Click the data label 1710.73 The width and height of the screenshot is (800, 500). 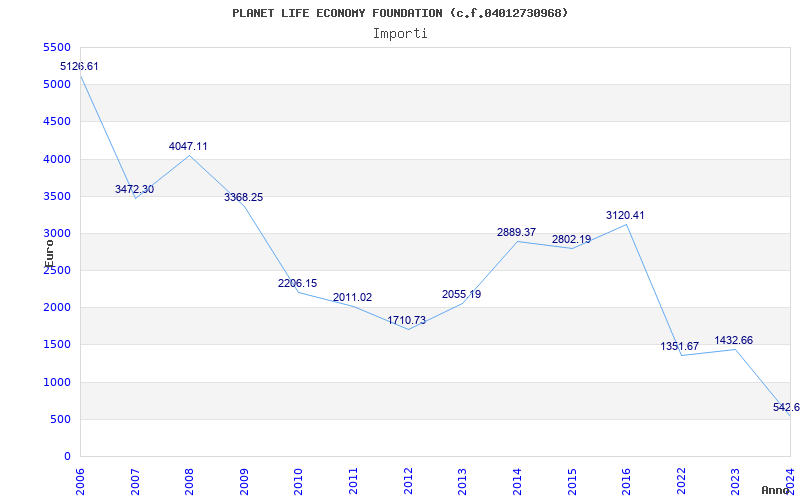coord(407,320)
